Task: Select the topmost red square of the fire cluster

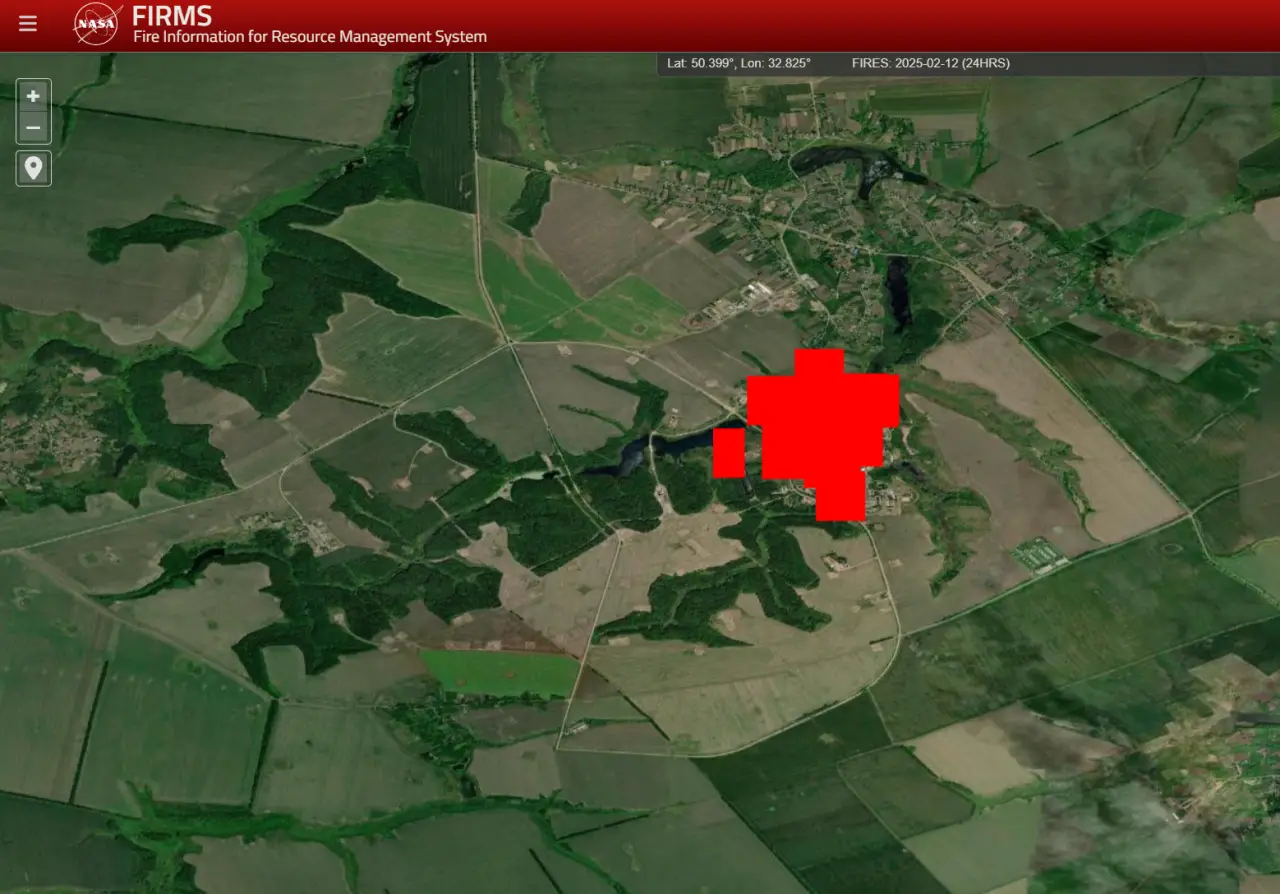Action: [819, 362]
